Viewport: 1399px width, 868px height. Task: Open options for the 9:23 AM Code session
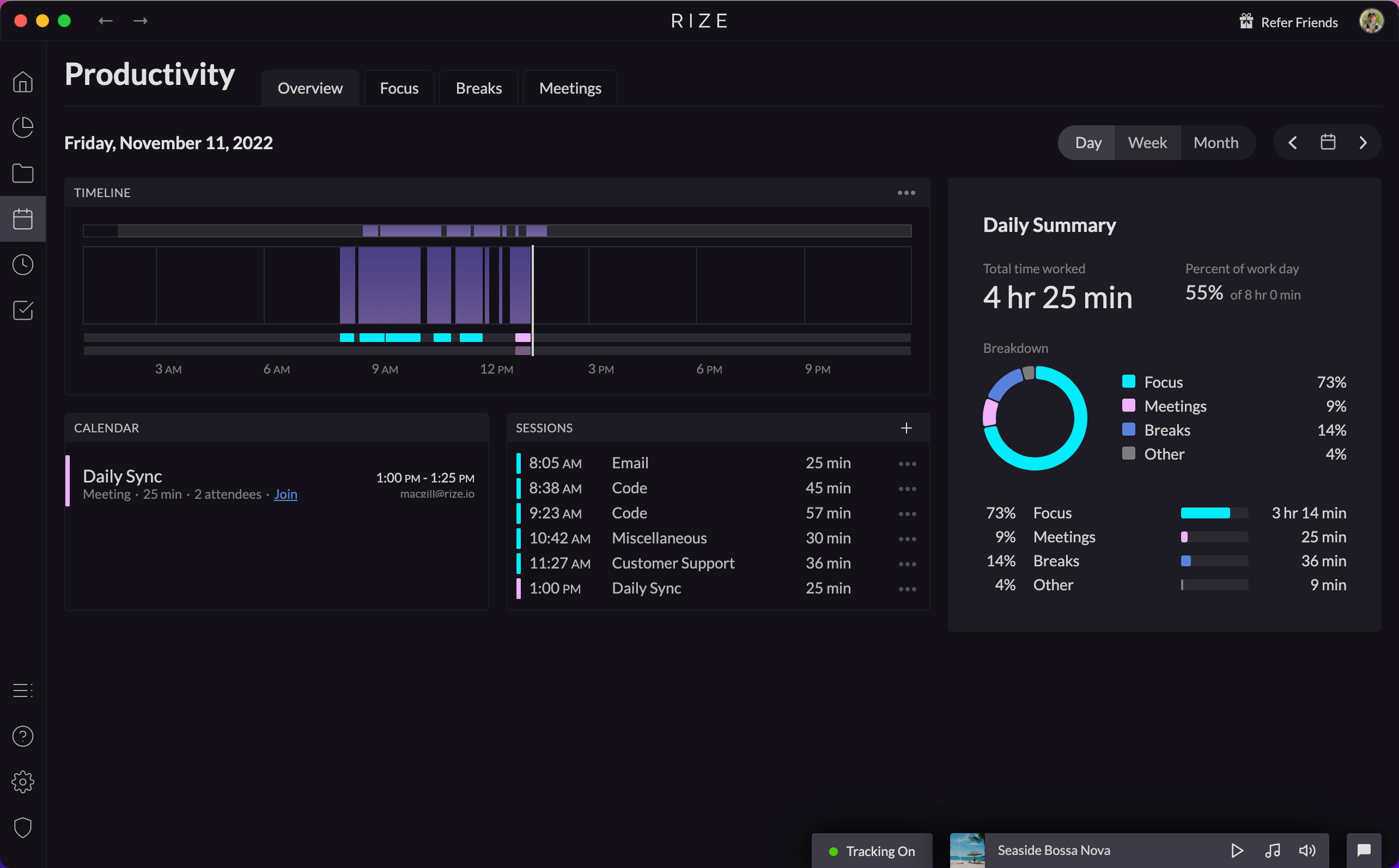(x=908, y=514)
